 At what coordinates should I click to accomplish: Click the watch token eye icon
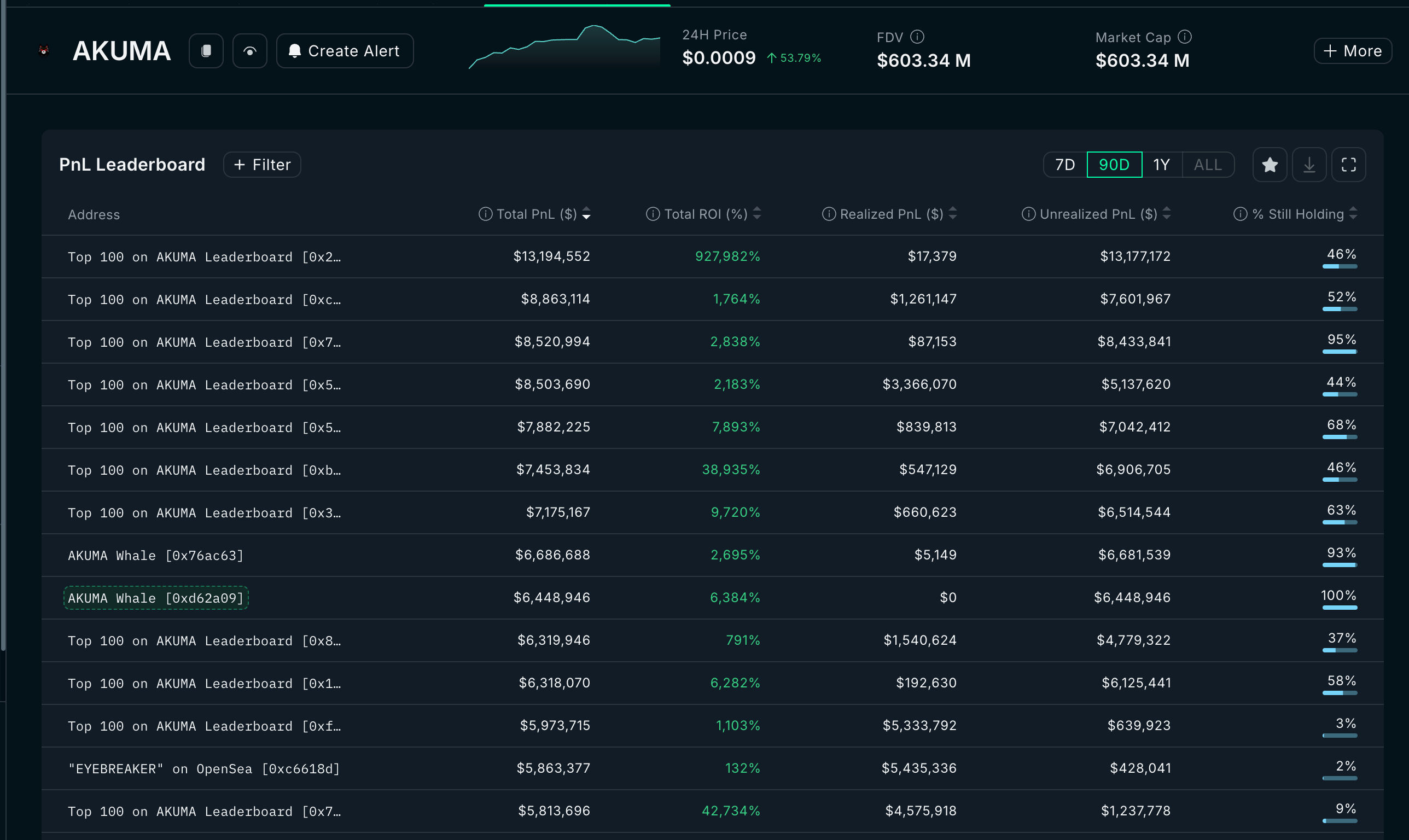(x=249, y=51)
